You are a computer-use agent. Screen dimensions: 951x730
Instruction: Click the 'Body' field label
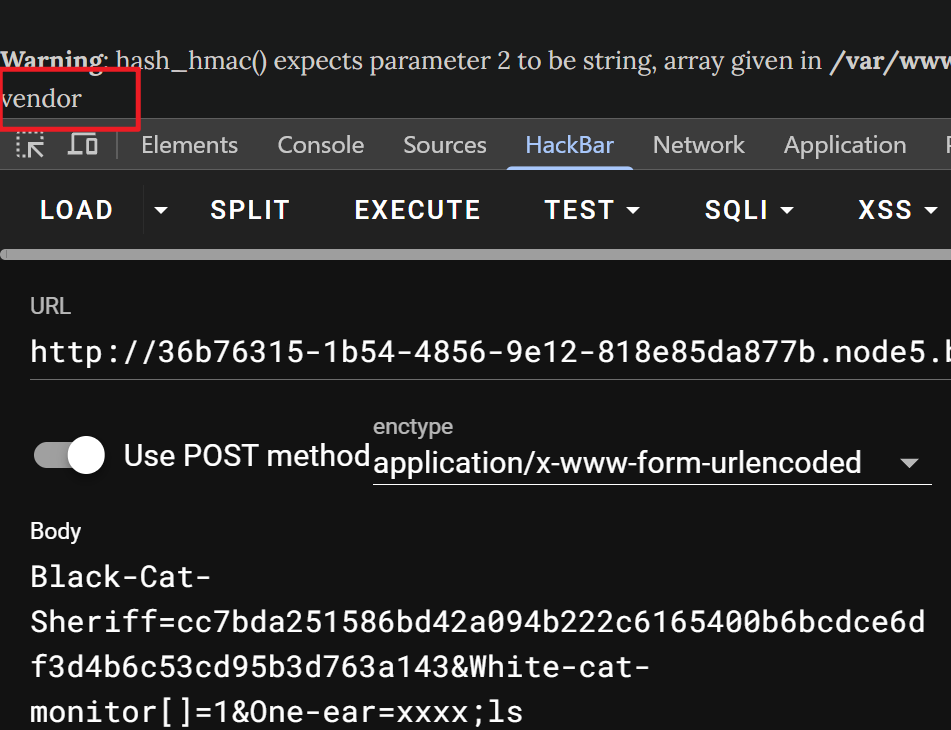[x=55, y=531]
